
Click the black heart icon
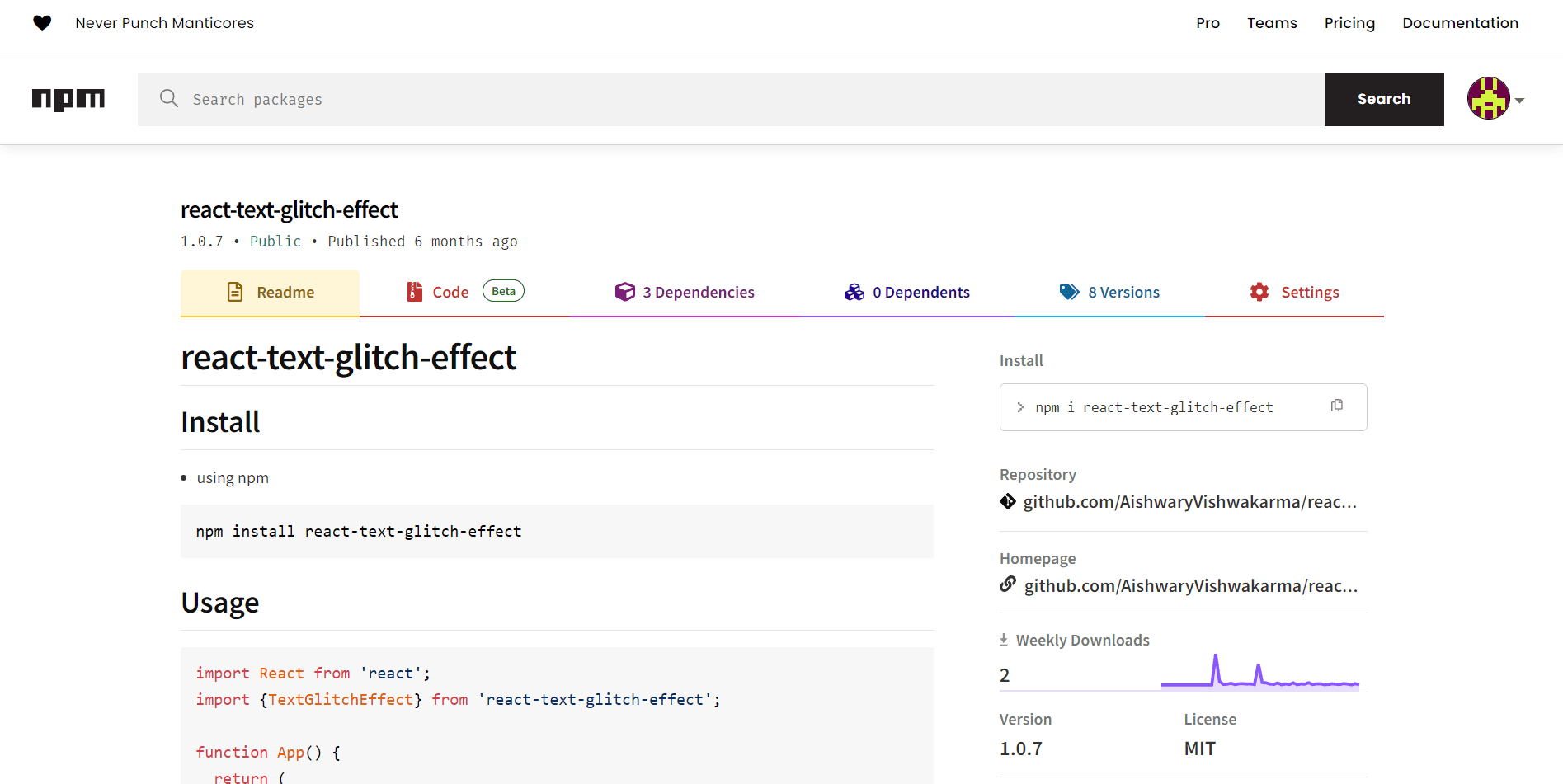[x=42, y=23]
